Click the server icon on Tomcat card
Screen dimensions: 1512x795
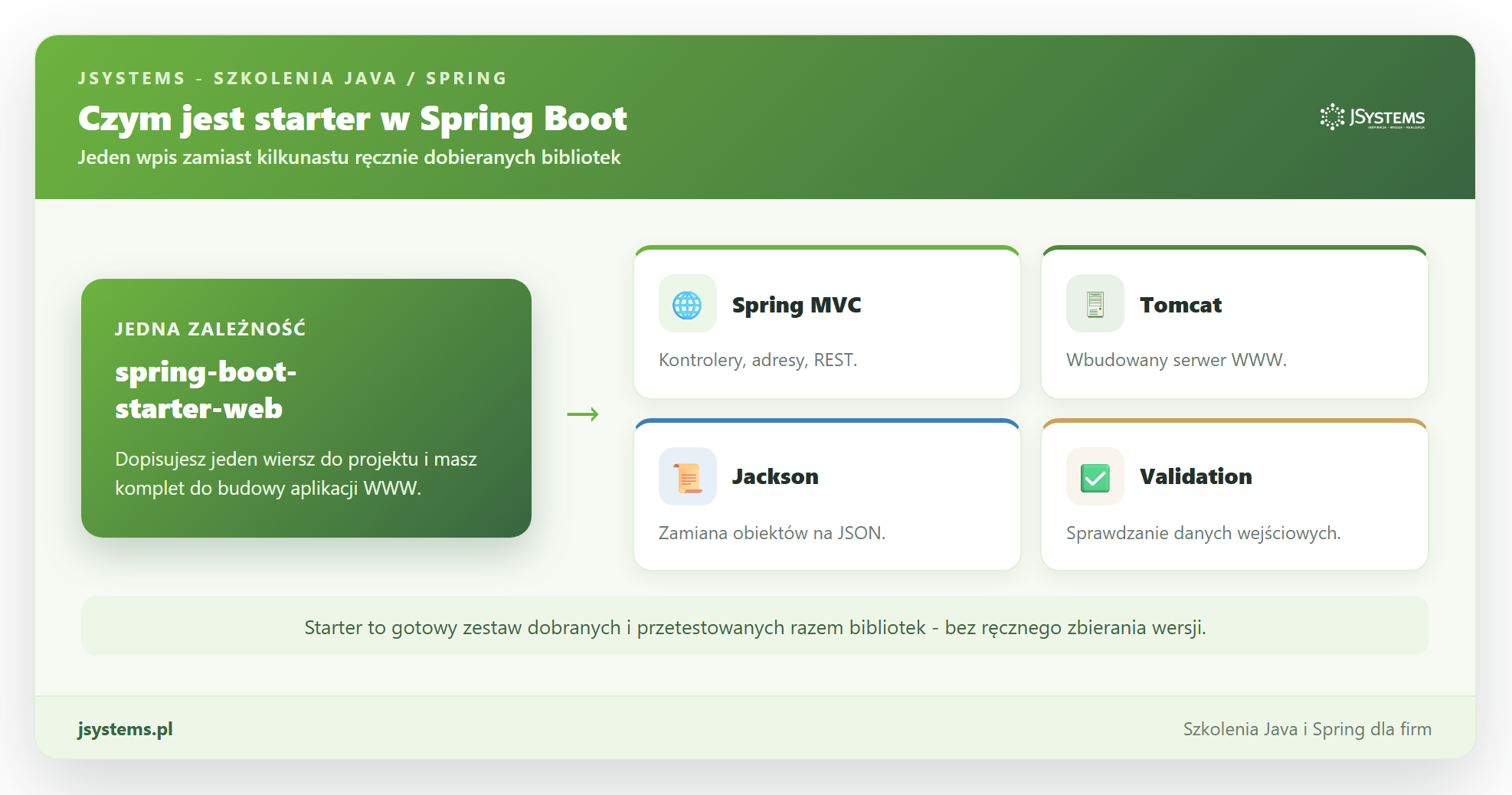coord(1095,304)
